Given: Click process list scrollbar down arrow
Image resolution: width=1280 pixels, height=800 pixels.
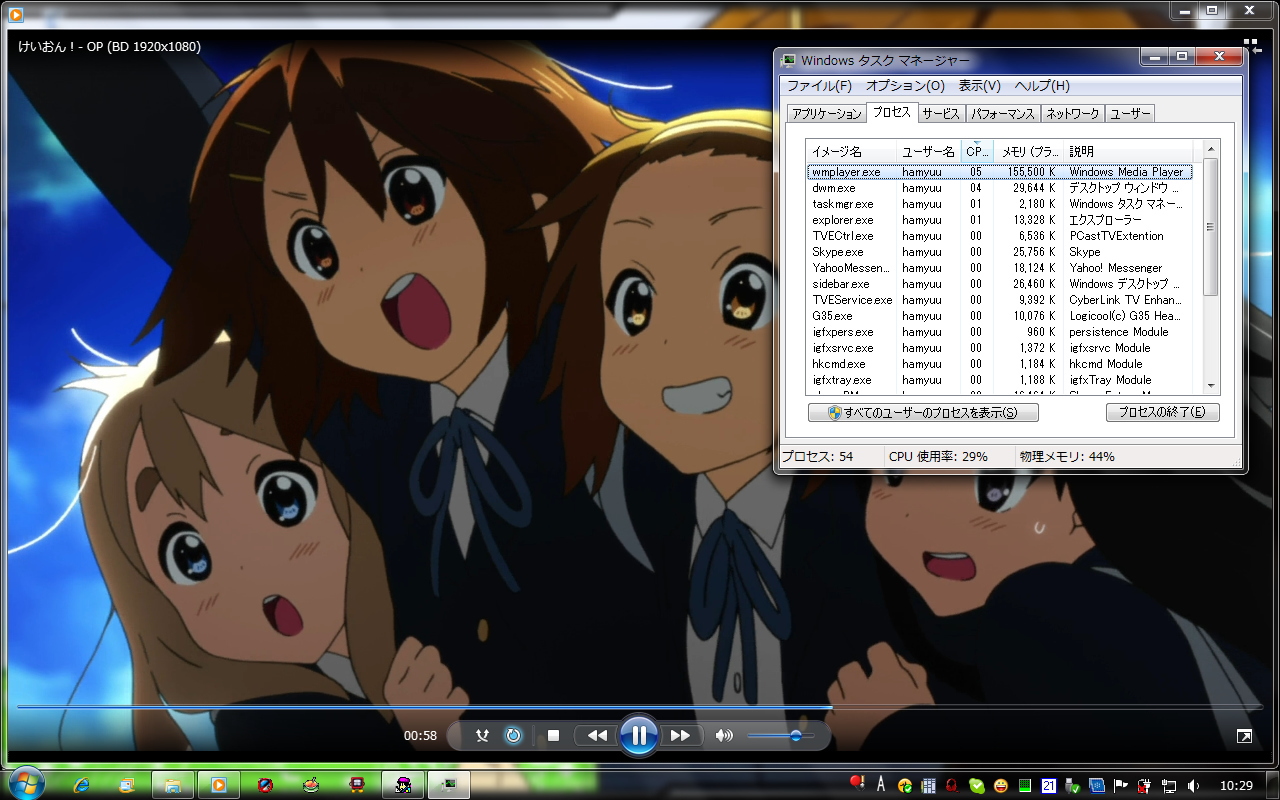Looking at the screenshot, I should (x=1210, y=386).
